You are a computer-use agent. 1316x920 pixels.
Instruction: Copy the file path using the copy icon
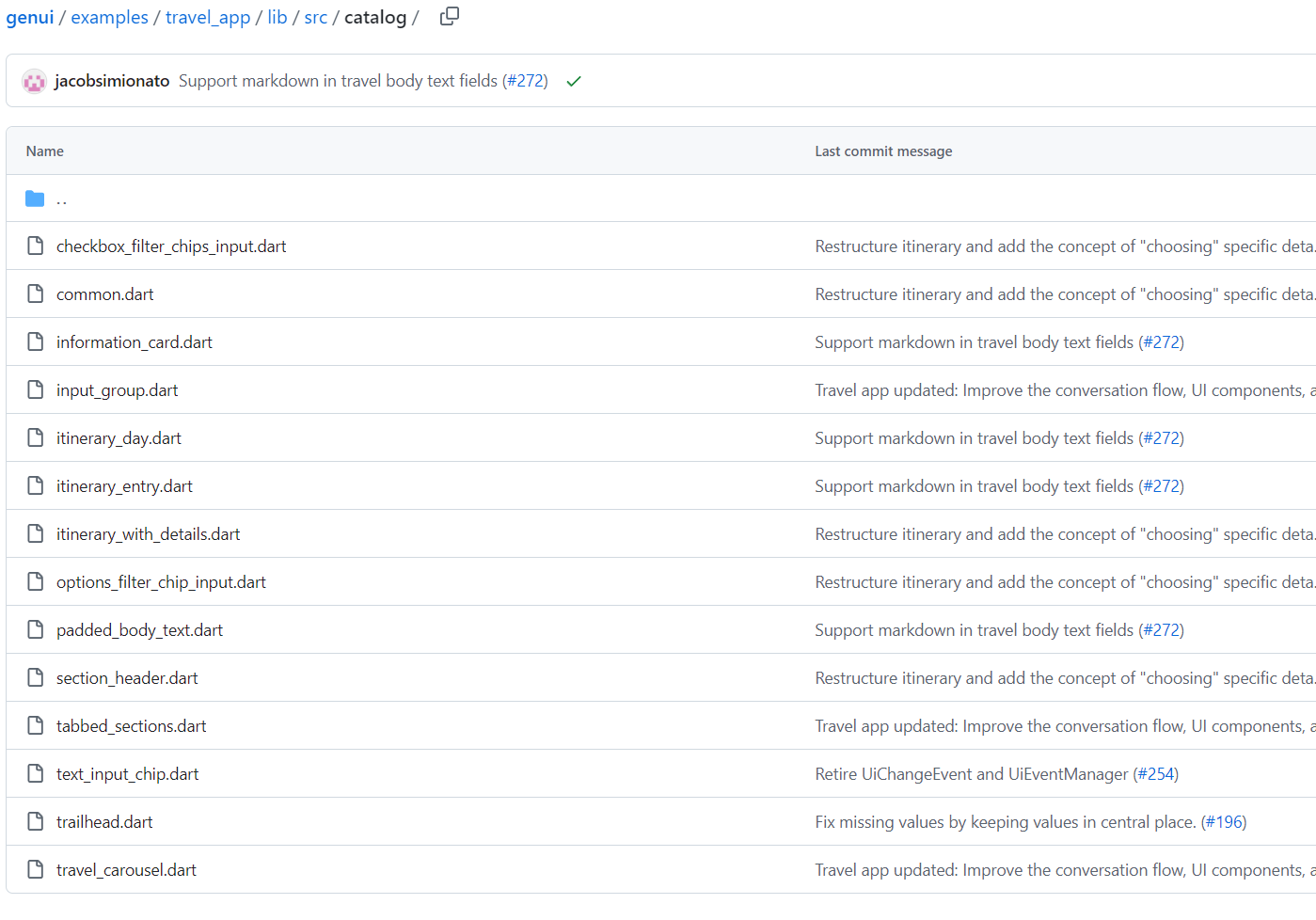(x=450, y=16)
